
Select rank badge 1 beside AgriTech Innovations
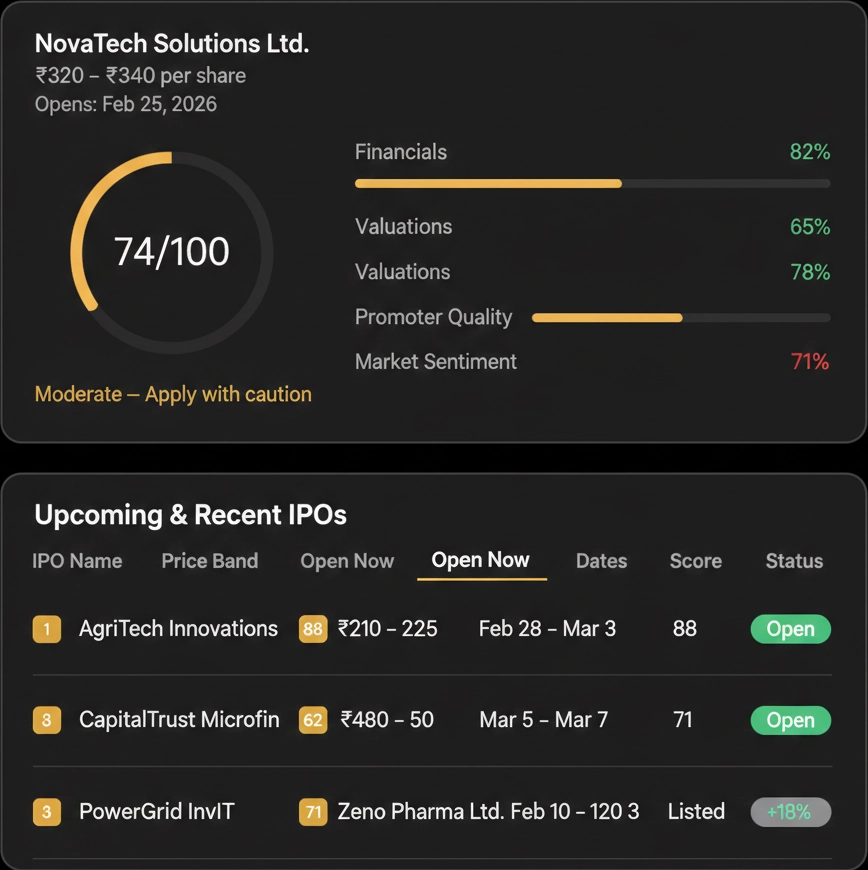(x=47, y=629)
